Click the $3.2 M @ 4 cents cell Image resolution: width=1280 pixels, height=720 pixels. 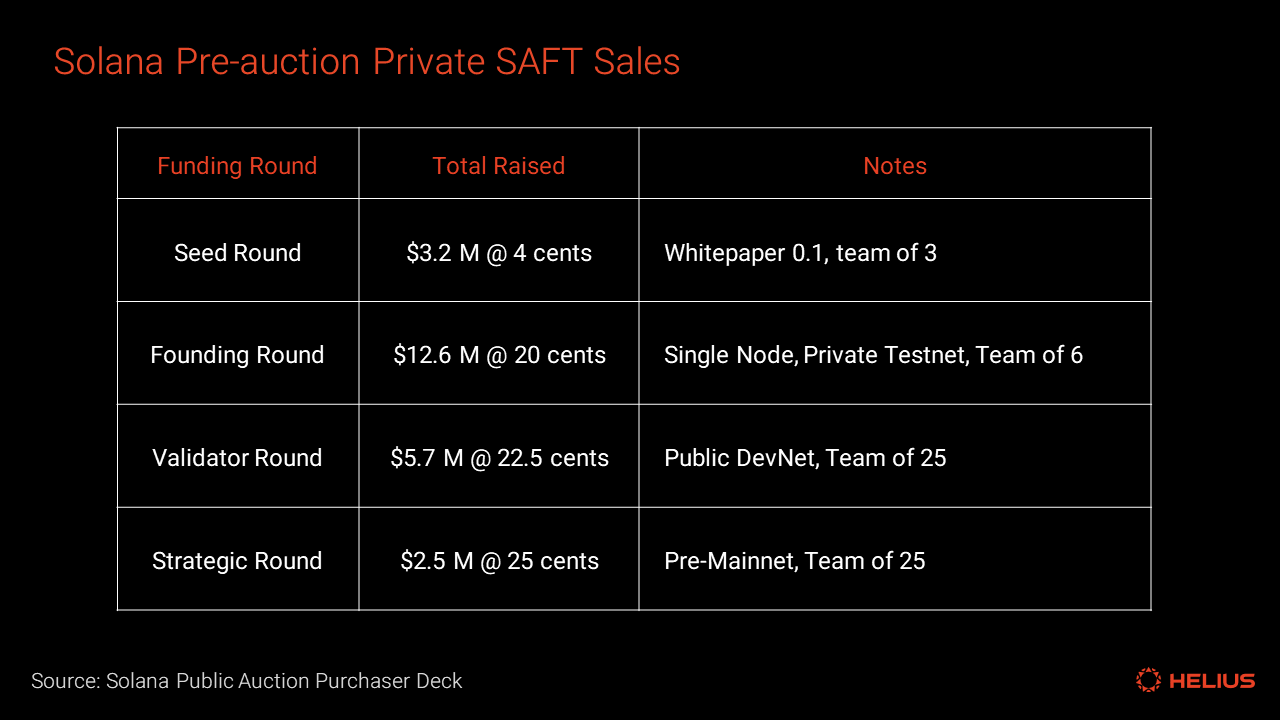(498, 253)
